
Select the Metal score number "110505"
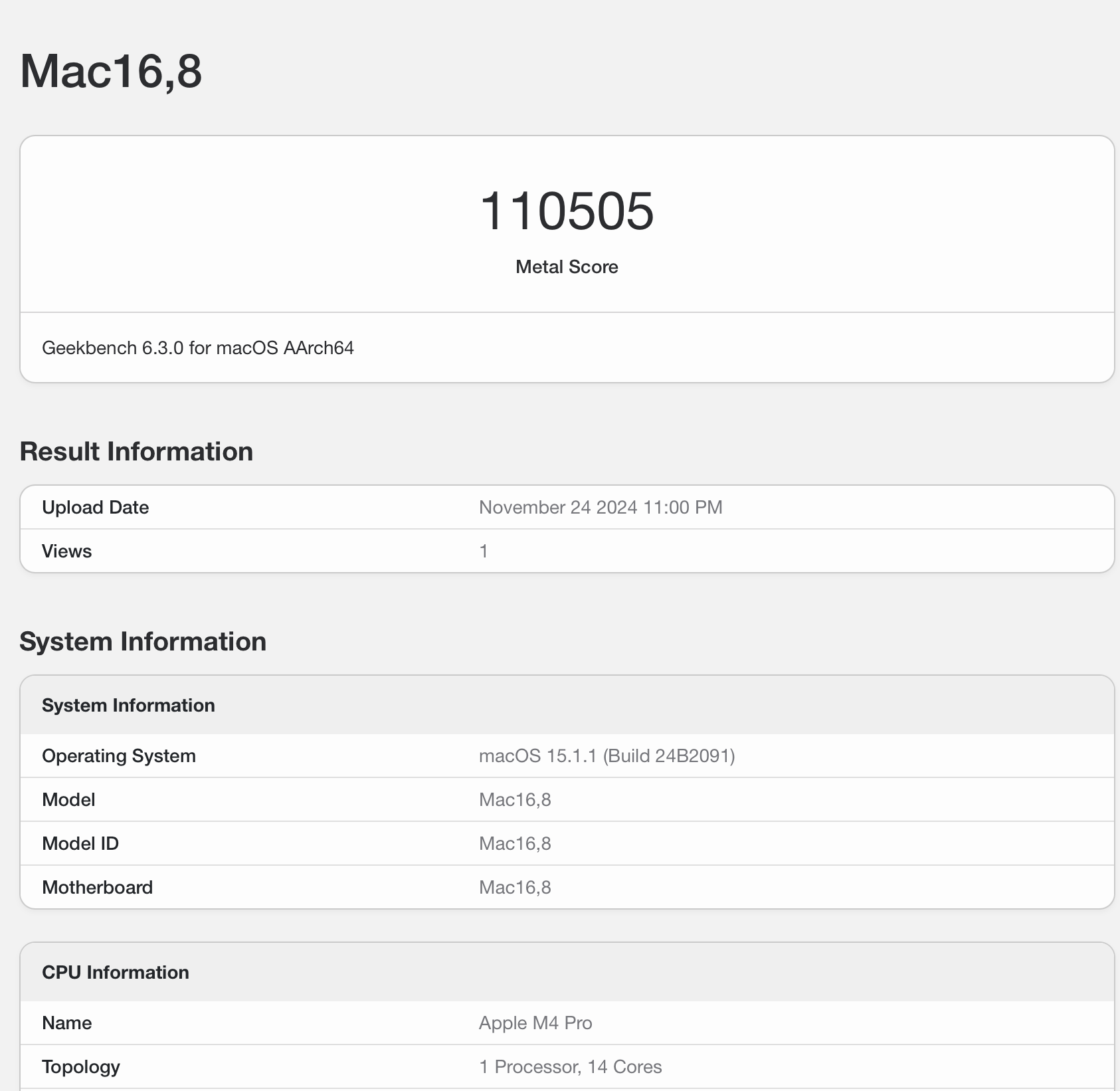[x=567, y=211]
